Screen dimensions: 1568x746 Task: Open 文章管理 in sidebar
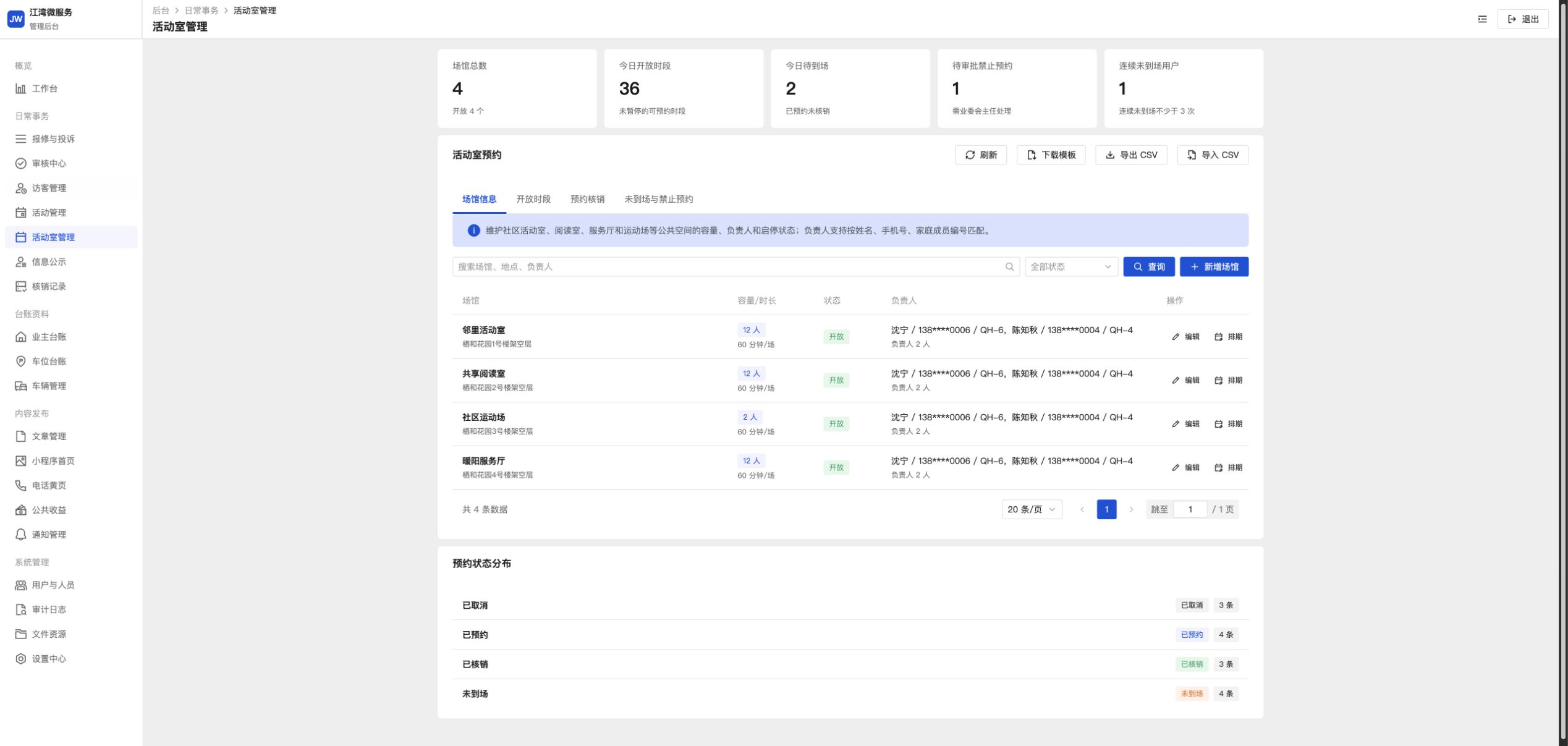click(71, 436)
